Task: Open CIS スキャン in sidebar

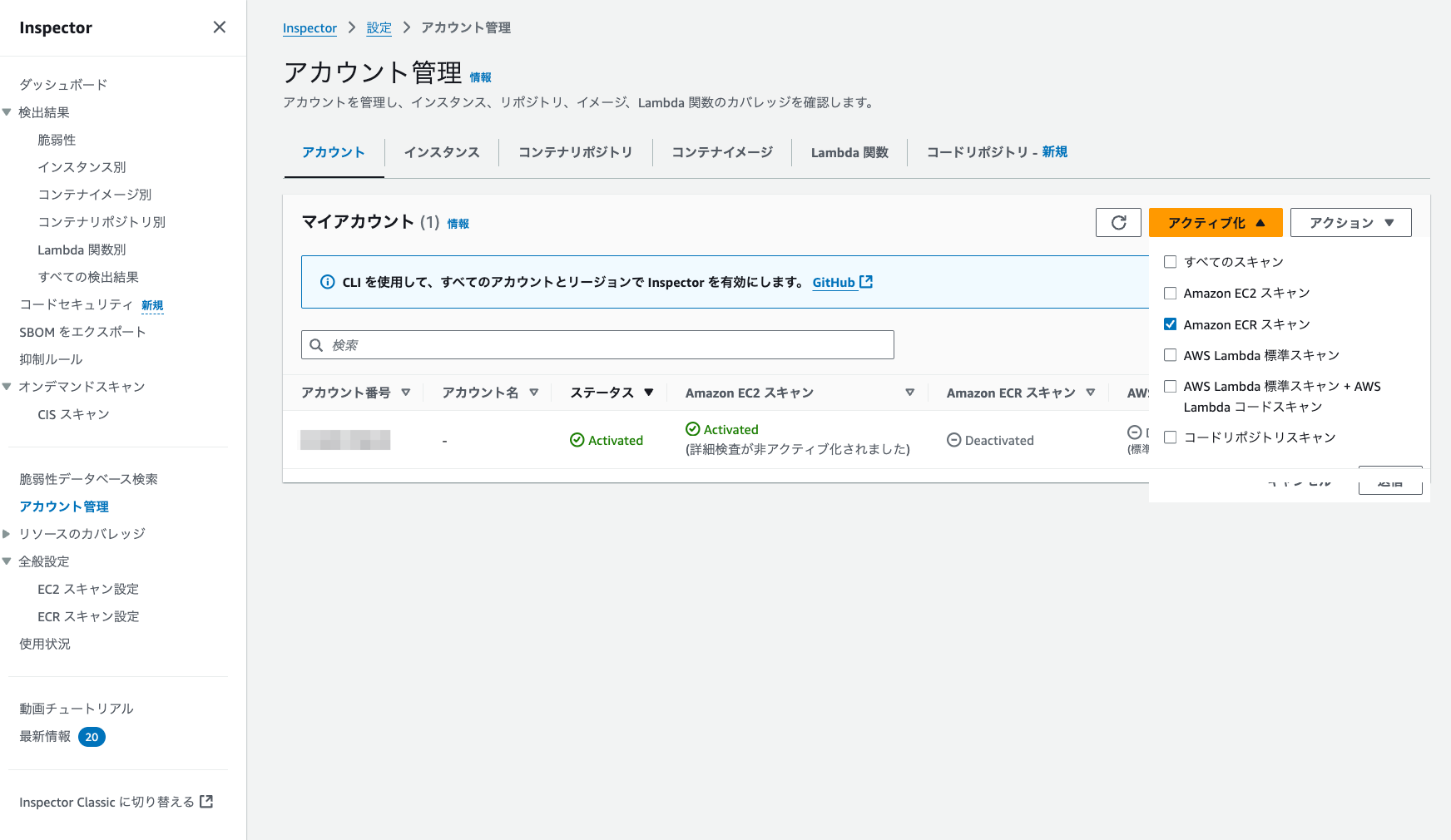Action: pos(73,414)
